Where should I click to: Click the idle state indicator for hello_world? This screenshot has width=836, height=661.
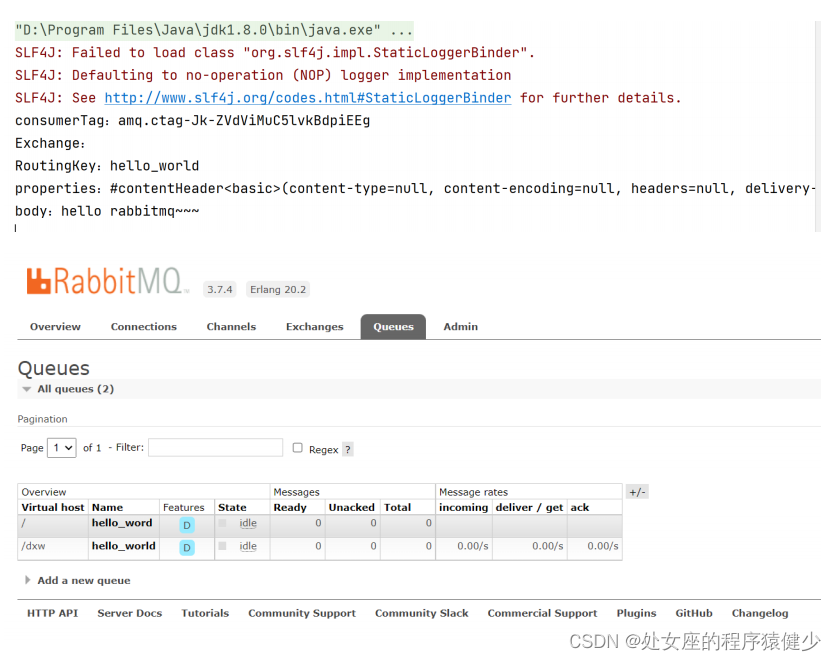248,546
